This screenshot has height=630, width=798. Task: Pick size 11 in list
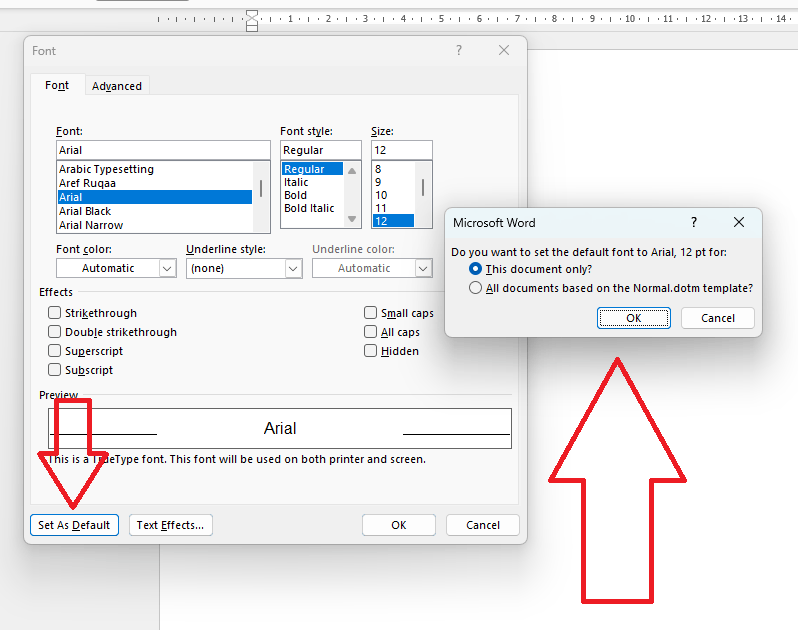coord(393,208)
